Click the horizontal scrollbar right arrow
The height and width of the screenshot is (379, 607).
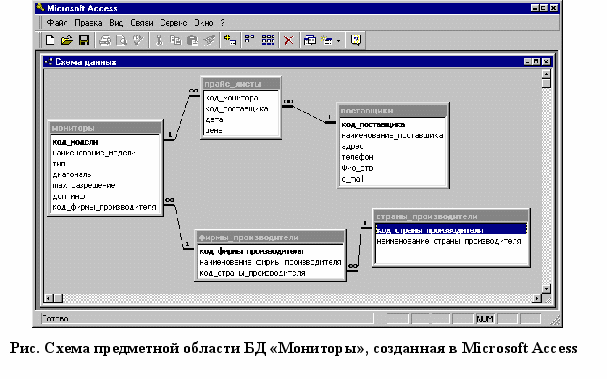pyautogui.click(x=537, y=298)
